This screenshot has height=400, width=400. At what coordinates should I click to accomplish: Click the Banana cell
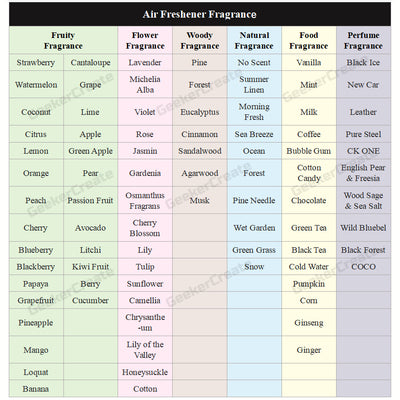tap(36, 389)
